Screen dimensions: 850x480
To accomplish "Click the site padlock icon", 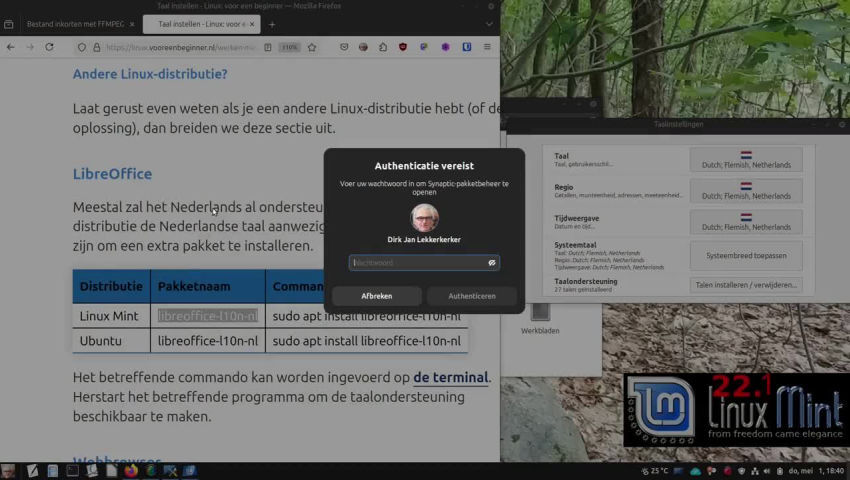I will (x=96, y=47).
